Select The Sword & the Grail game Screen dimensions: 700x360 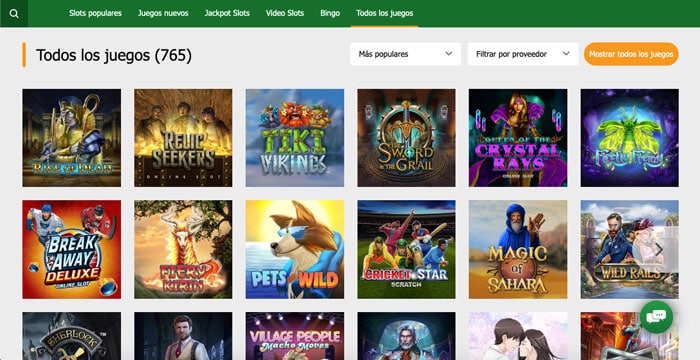coord(406,138)
